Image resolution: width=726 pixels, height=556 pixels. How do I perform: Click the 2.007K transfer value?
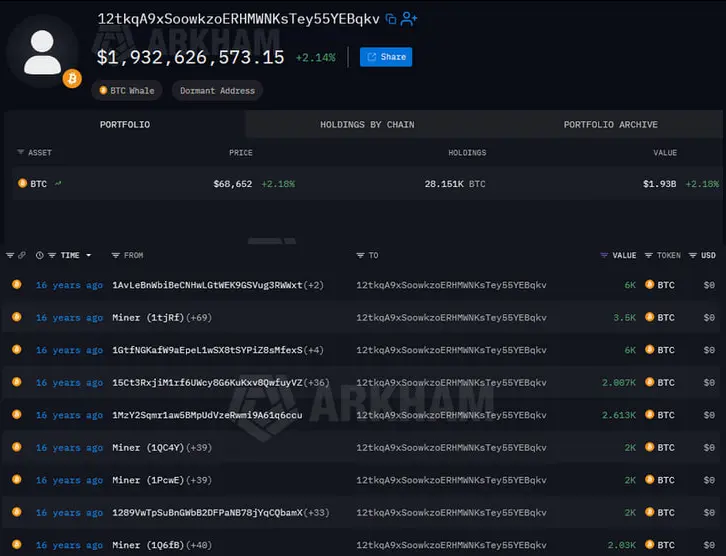tap(619, 382)
